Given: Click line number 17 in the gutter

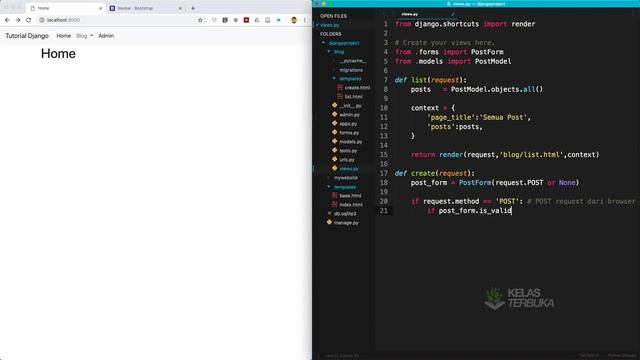Looking at the screenshot, I should (384, 173).
